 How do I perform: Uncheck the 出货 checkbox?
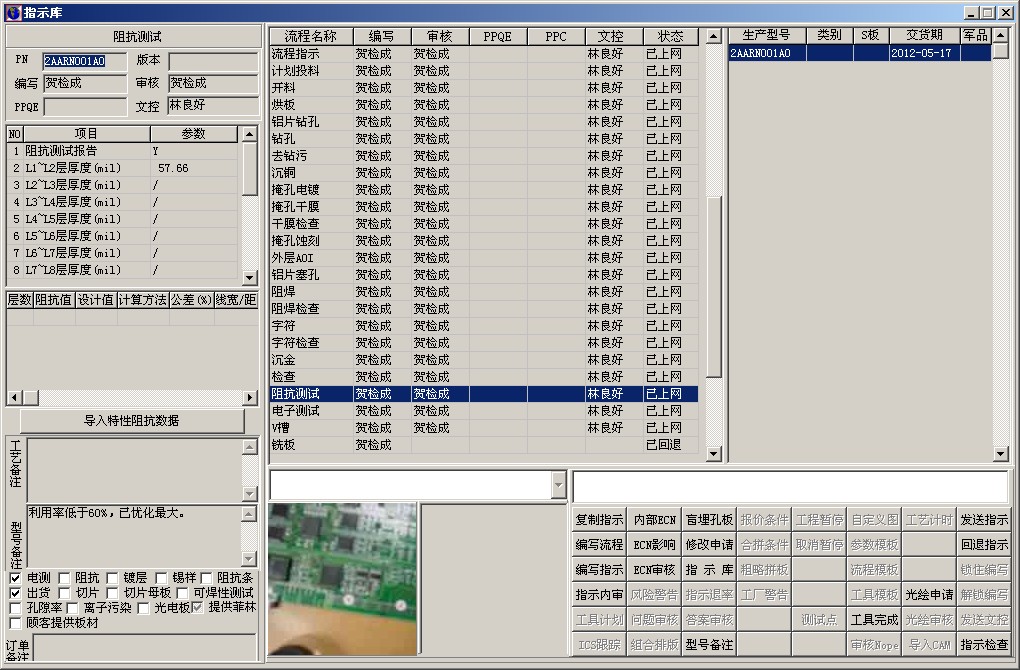point(15,593)
